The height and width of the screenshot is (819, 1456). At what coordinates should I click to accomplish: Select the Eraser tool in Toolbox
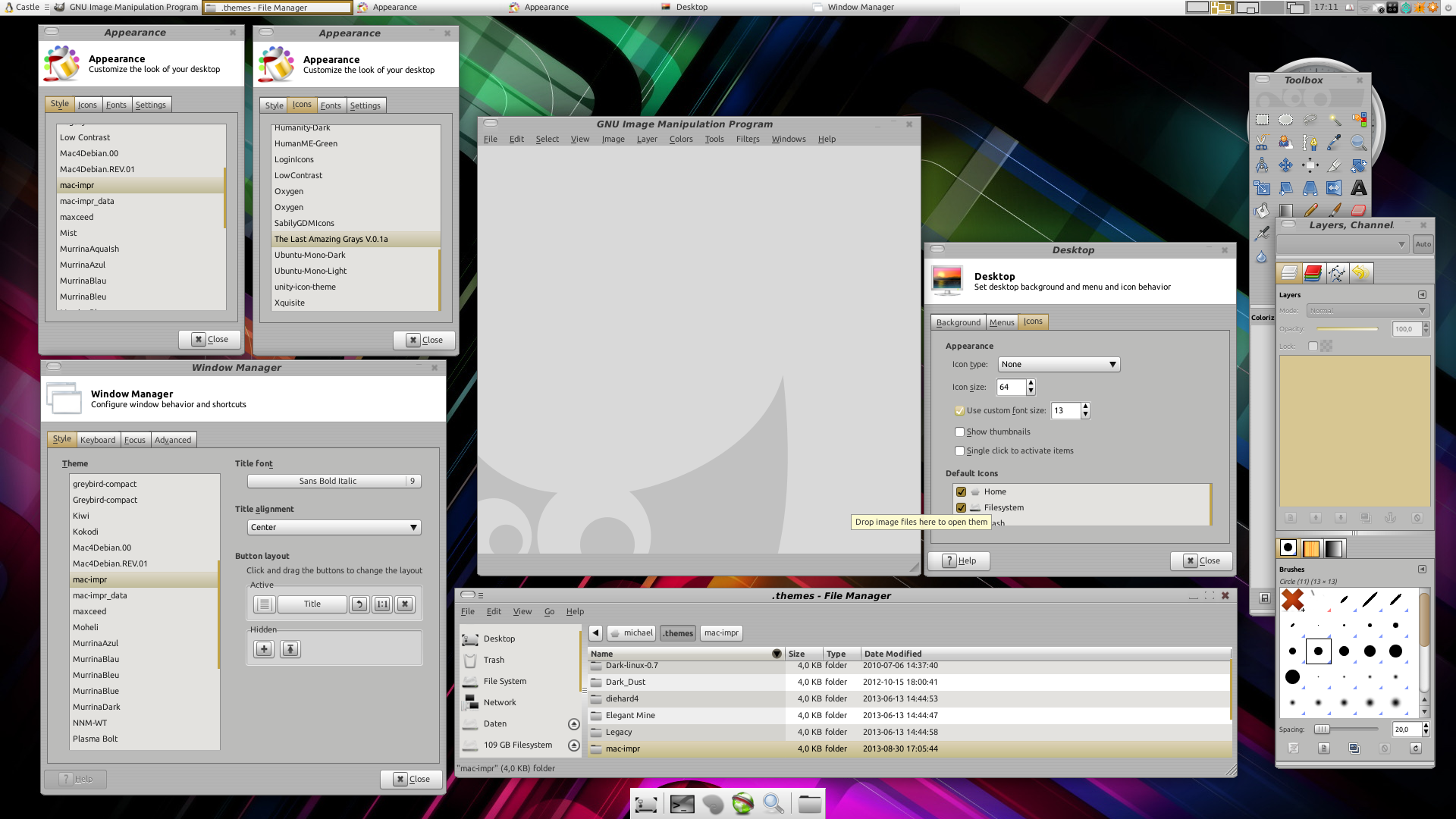point(1359,211)
